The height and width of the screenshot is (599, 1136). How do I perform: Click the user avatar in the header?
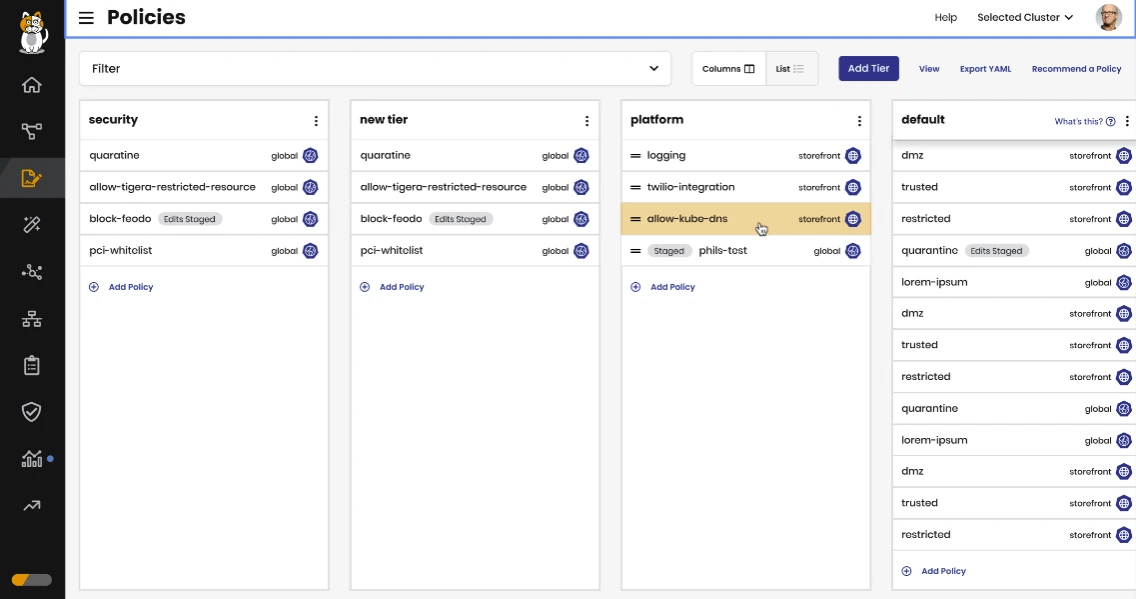[x=1108, y=18]
